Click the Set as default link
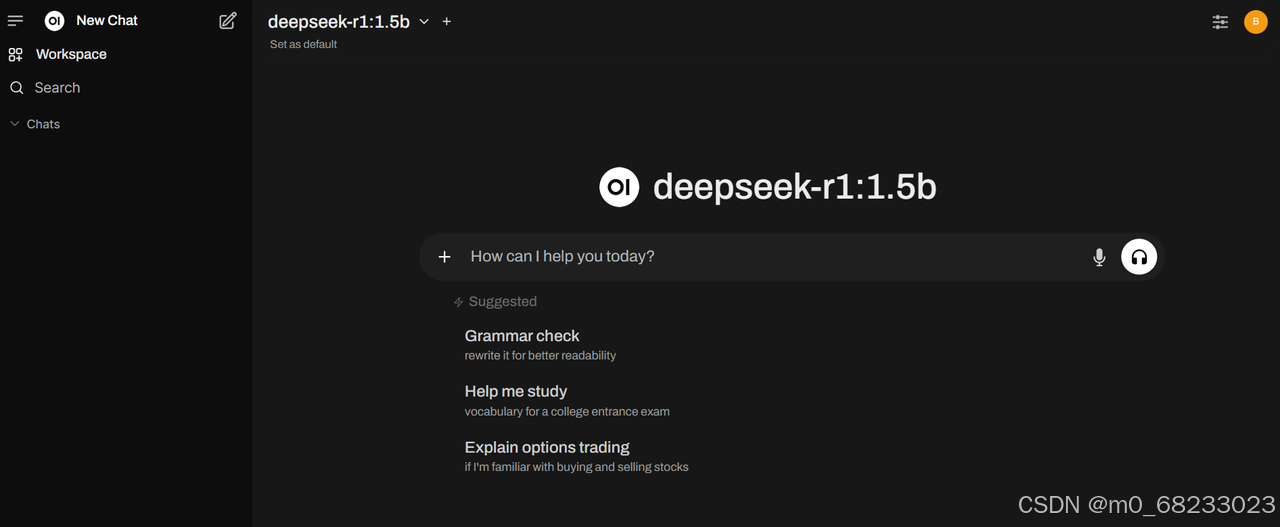This screenshot has width=1280, height=527. [303, 44]
